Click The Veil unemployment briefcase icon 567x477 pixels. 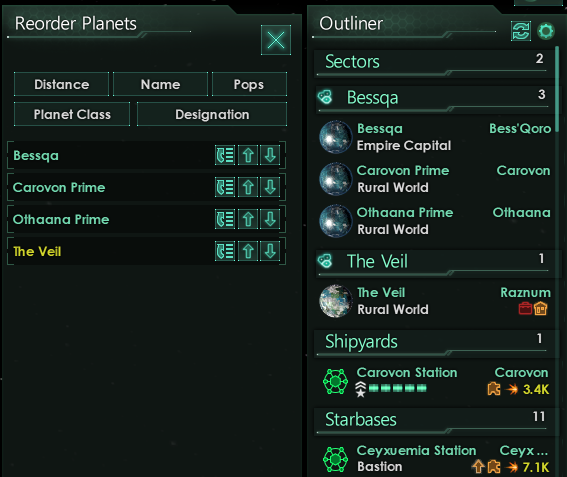pos(525,308)
